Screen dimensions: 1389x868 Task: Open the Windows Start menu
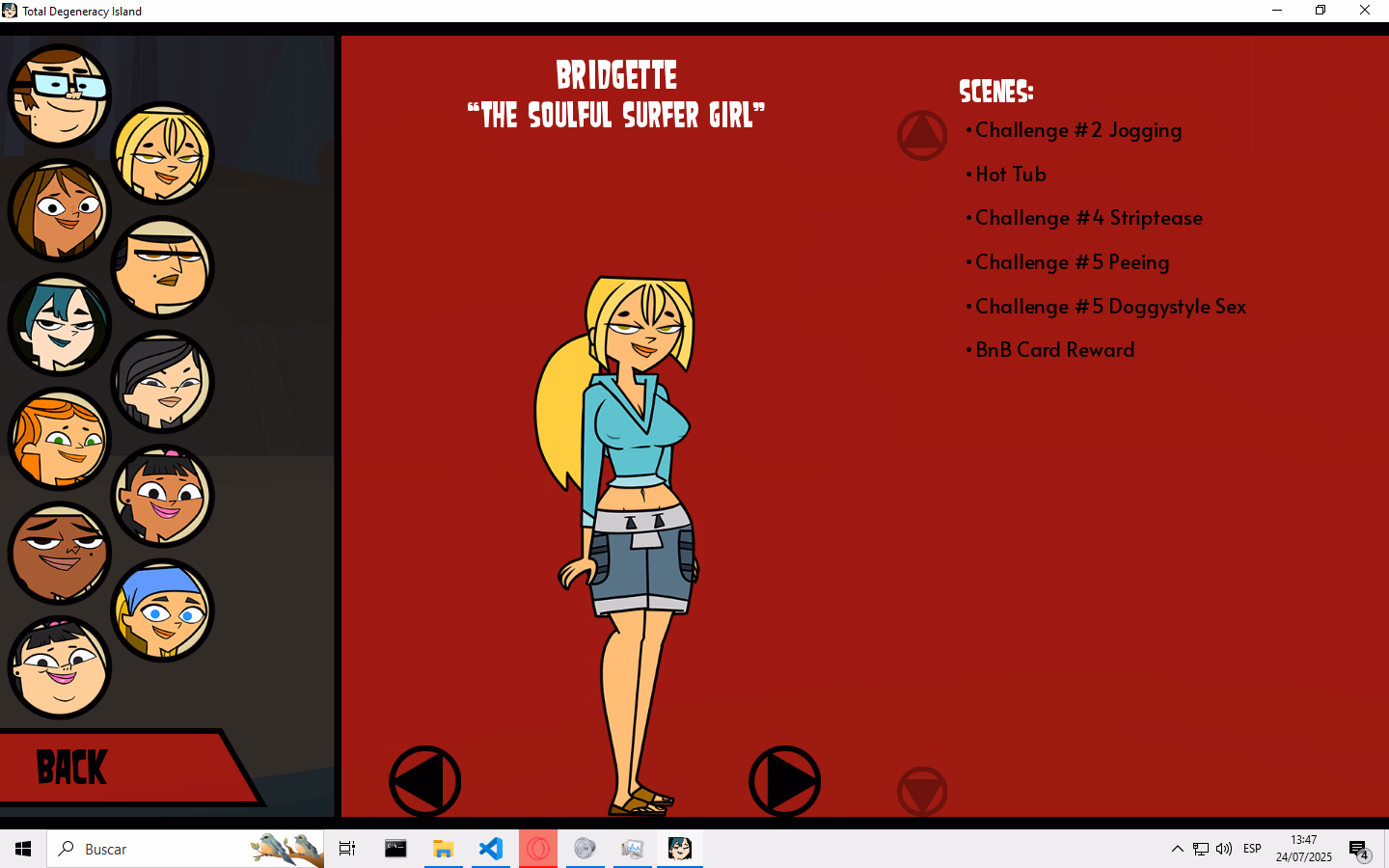click(23, 849)
